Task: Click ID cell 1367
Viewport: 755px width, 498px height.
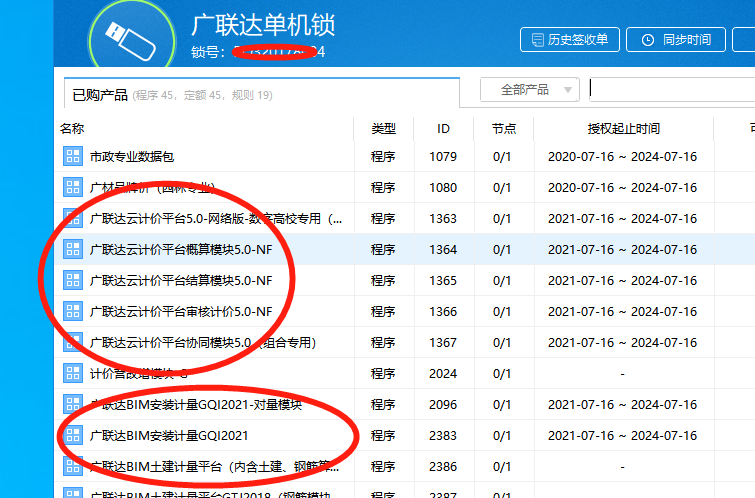Action: (x=443, y=342)
